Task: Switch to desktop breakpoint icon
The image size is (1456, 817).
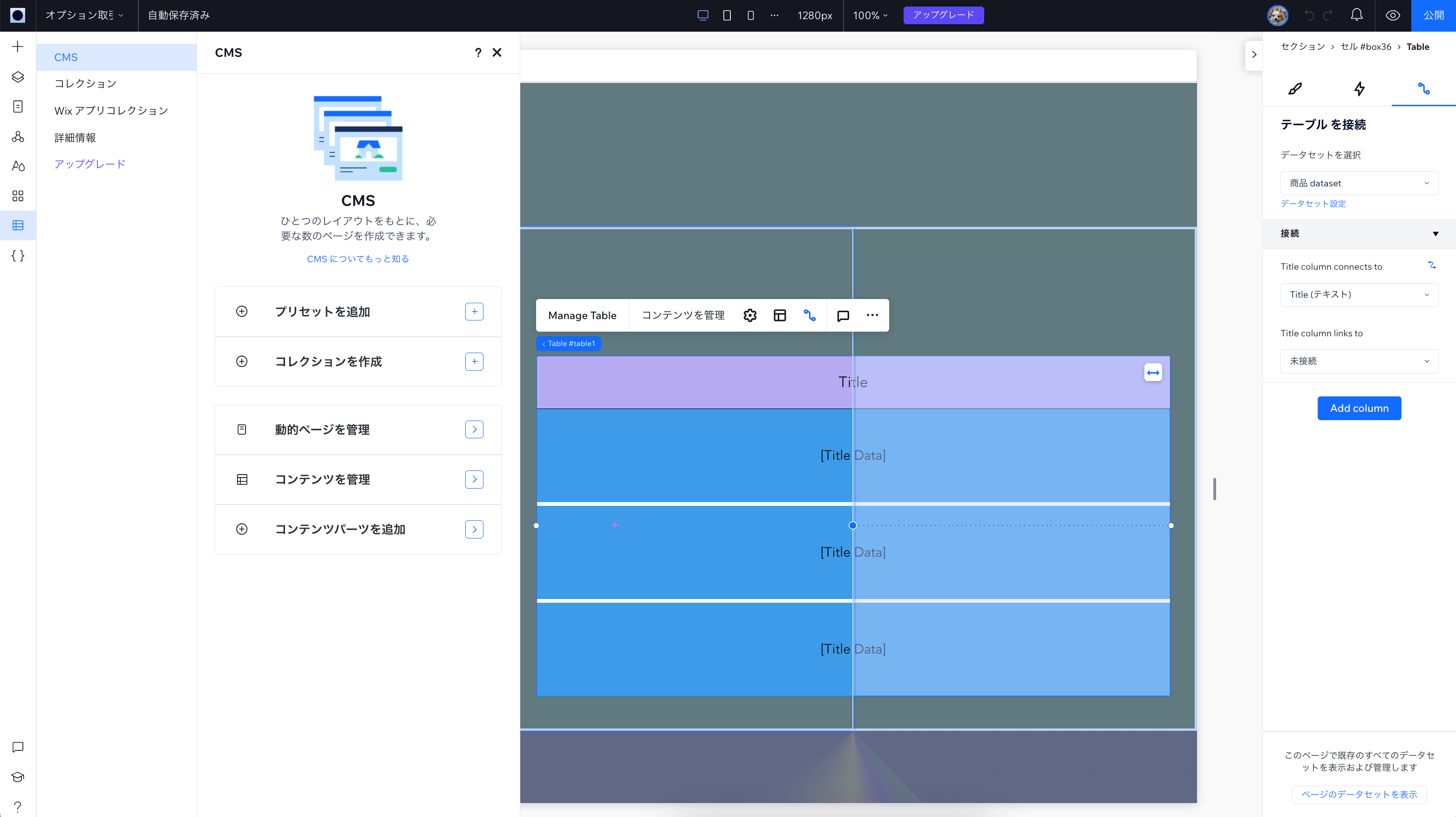Action: click(702, 15)
